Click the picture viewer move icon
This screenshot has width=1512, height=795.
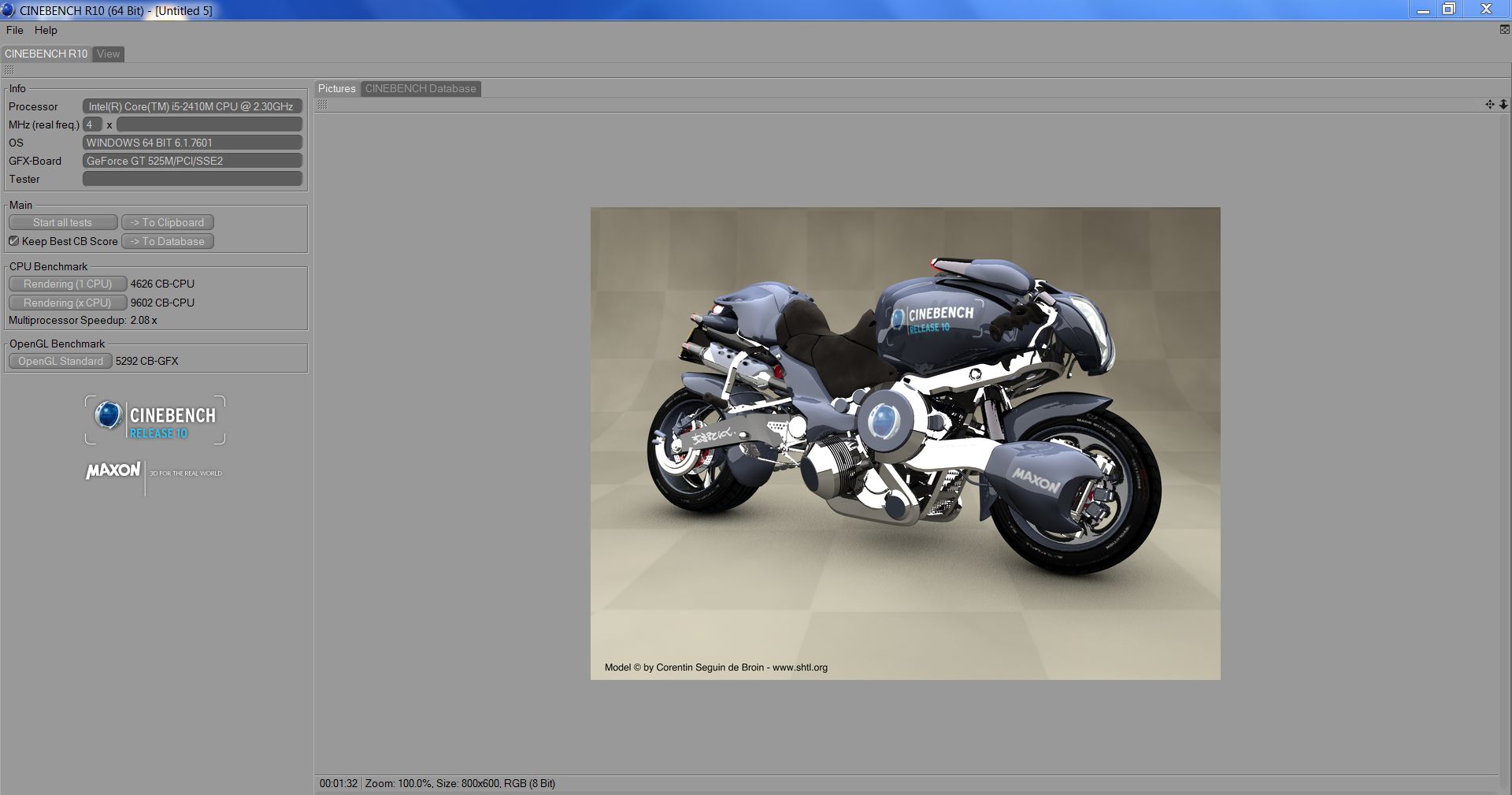[x=1490, y=104]
